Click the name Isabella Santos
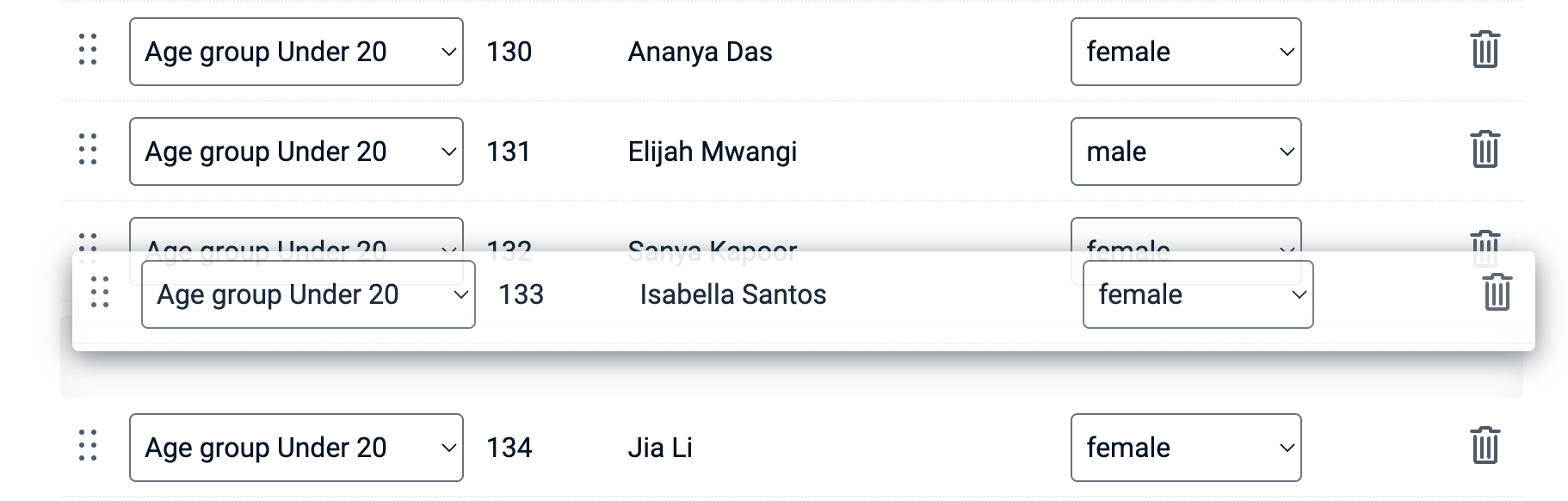The width and height of the screenshot is (1568, 501). (732, 294)
